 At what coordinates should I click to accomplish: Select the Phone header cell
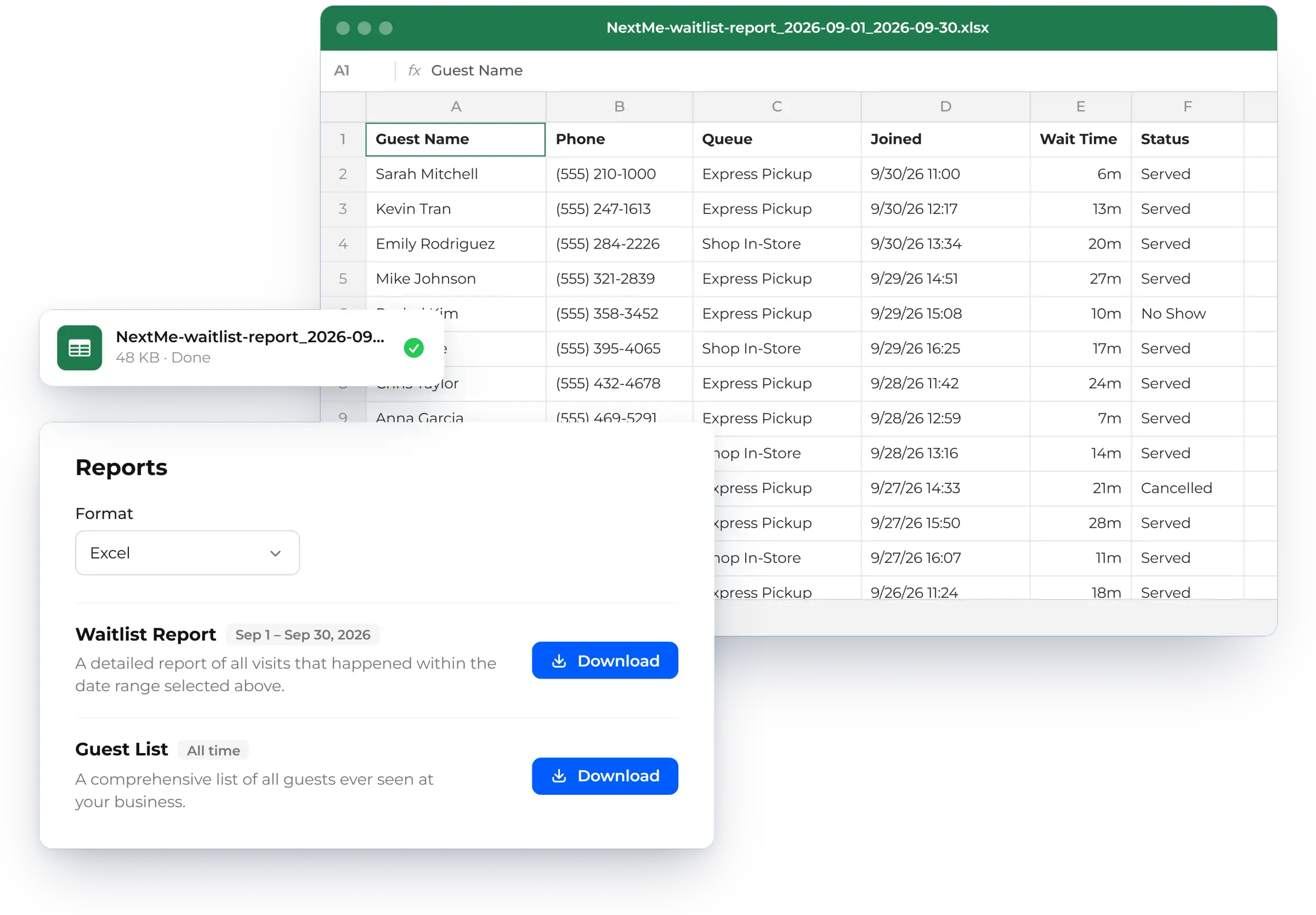[x=619, y=139]
